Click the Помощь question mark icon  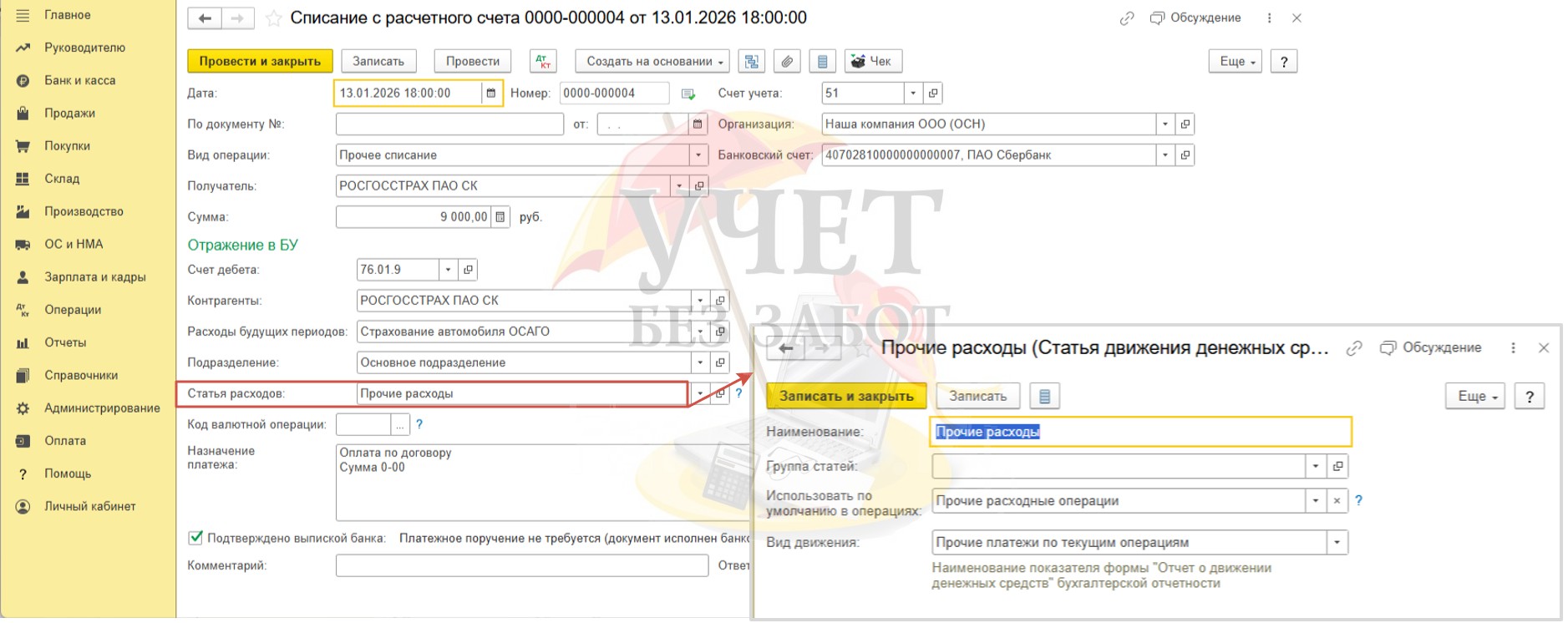coord(23,474)
